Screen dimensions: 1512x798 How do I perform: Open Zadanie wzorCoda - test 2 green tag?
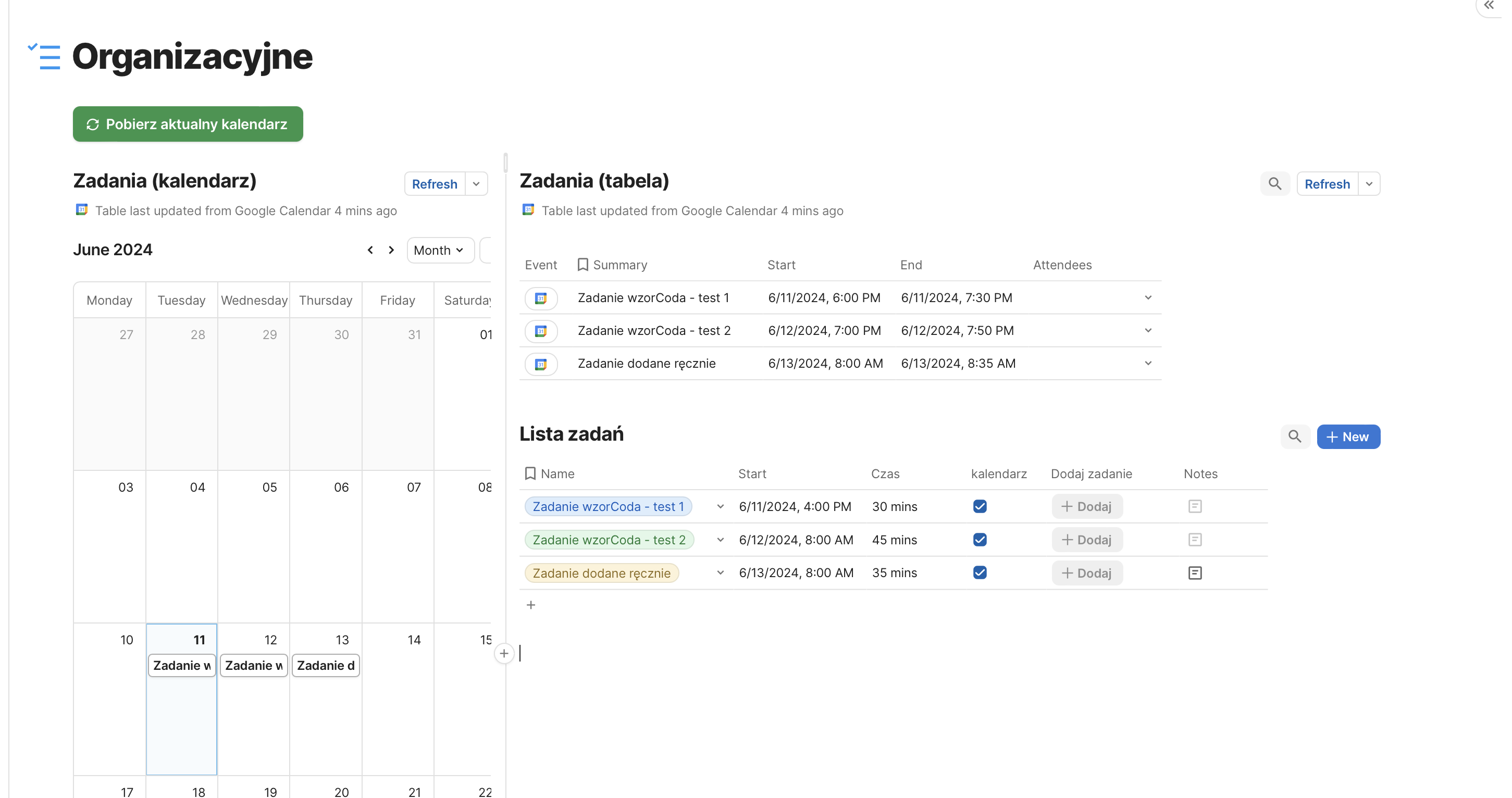click(x=609, y=540)
